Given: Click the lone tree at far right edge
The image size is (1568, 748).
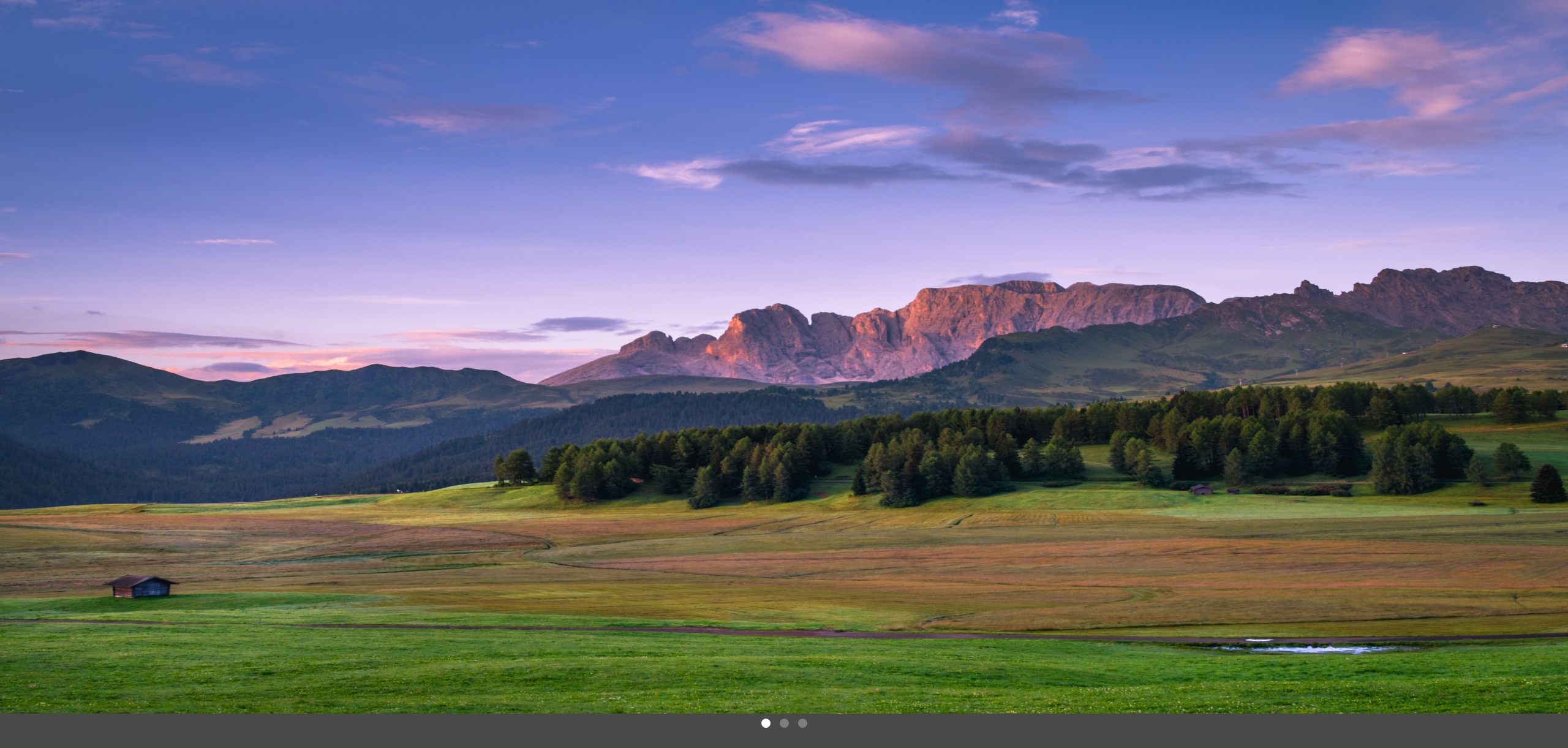Looking at the screenshot, I should 1548,485.
